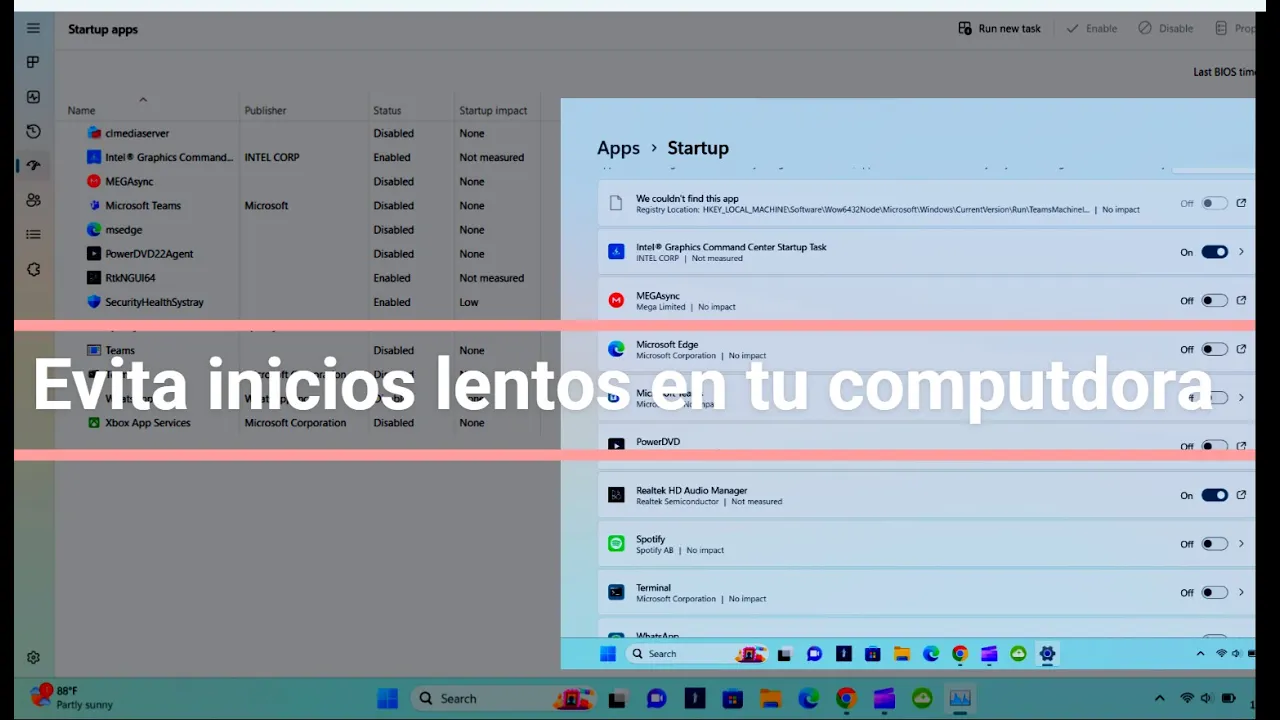This screenshot has width=1280, height=720.
Task: Open weather widget showing 88°F Partly sunny
Action: click(71, 697)
